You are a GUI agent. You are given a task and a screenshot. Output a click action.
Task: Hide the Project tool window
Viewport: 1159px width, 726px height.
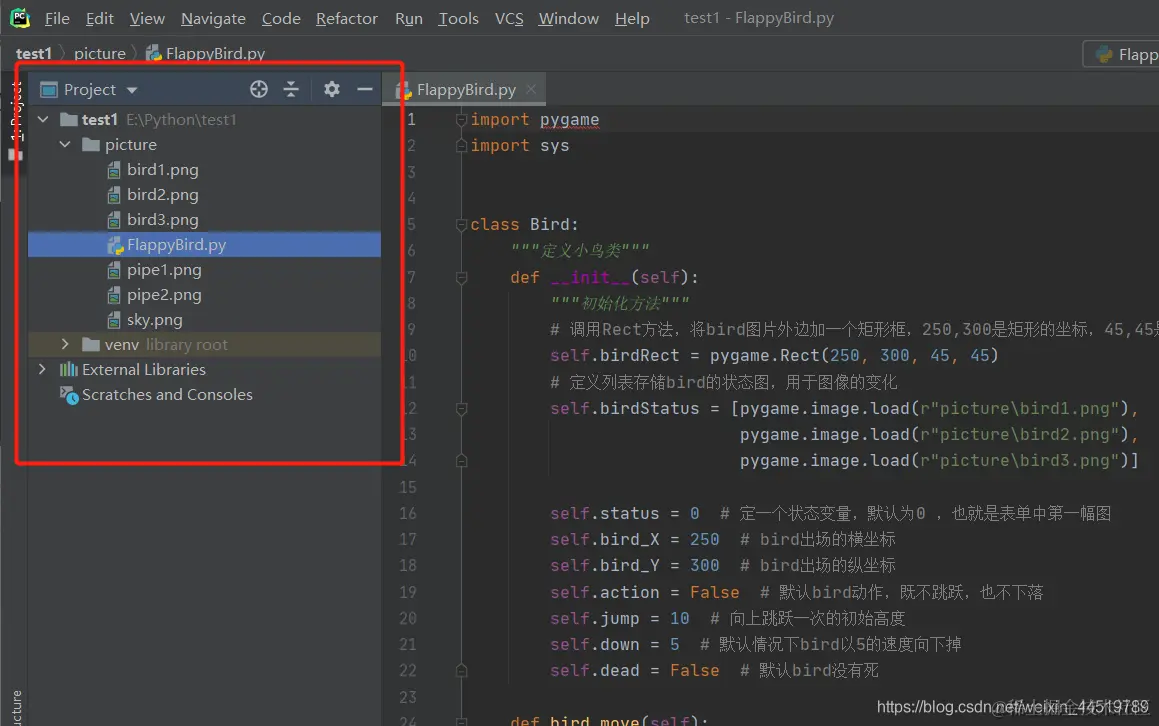click(364, 89)
